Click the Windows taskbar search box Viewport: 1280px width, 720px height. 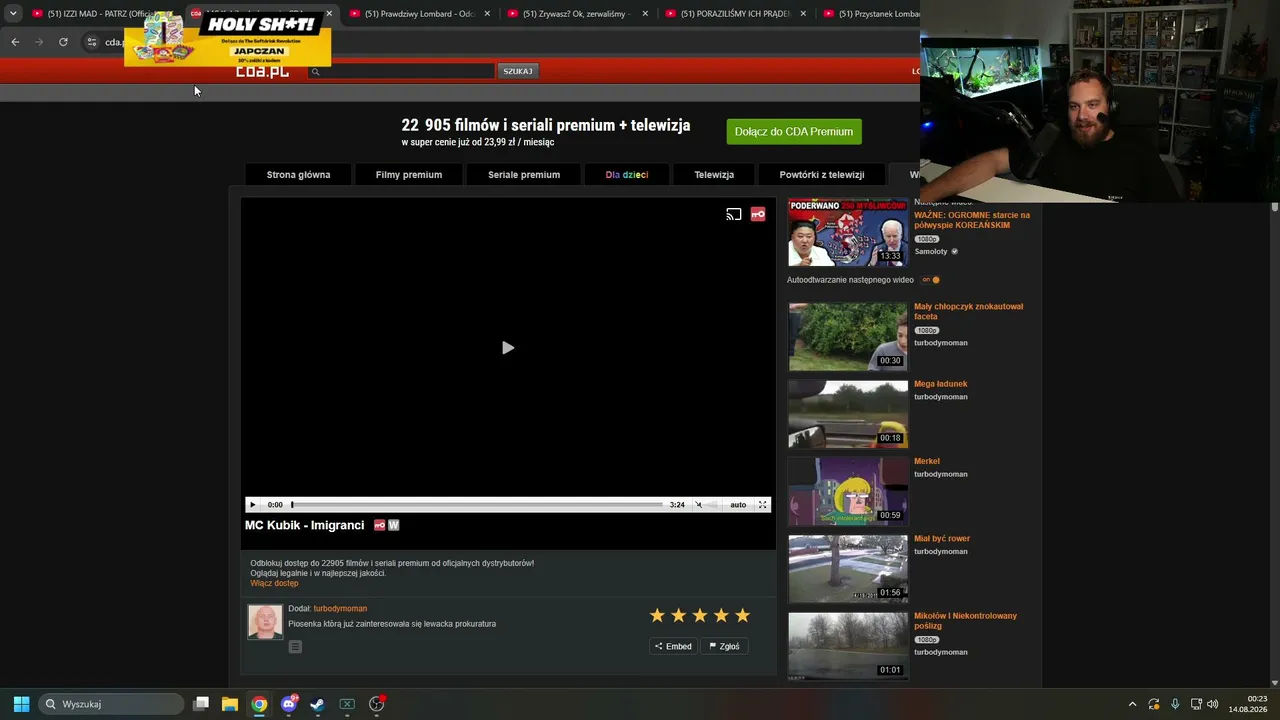(111, 704)
